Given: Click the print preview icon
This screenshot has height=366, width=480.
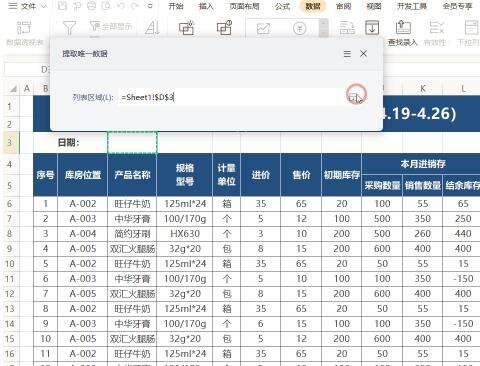Looking at the screenshot, I should [106, 6].
